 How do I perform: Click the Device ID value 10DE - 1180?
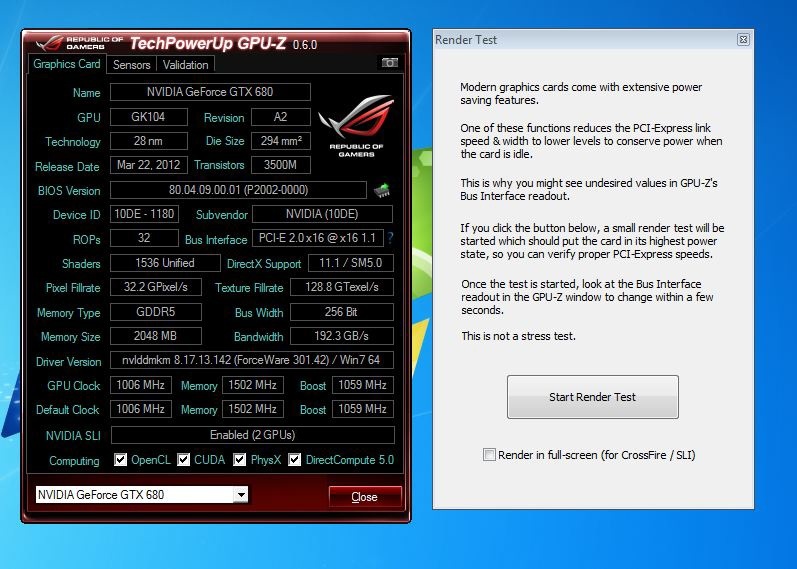pyautogui.click(x=144, y=214)
